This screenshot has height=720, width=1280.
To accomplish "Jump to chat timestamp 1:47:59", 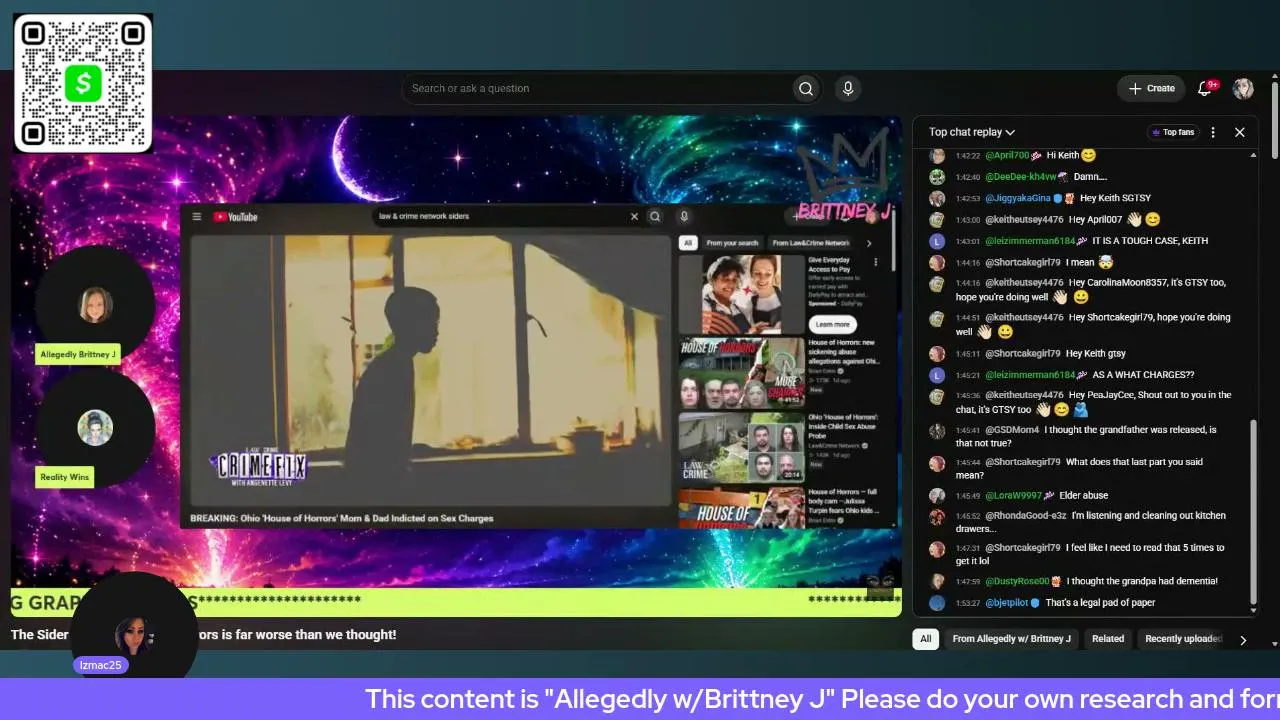I will click(967, 581).
